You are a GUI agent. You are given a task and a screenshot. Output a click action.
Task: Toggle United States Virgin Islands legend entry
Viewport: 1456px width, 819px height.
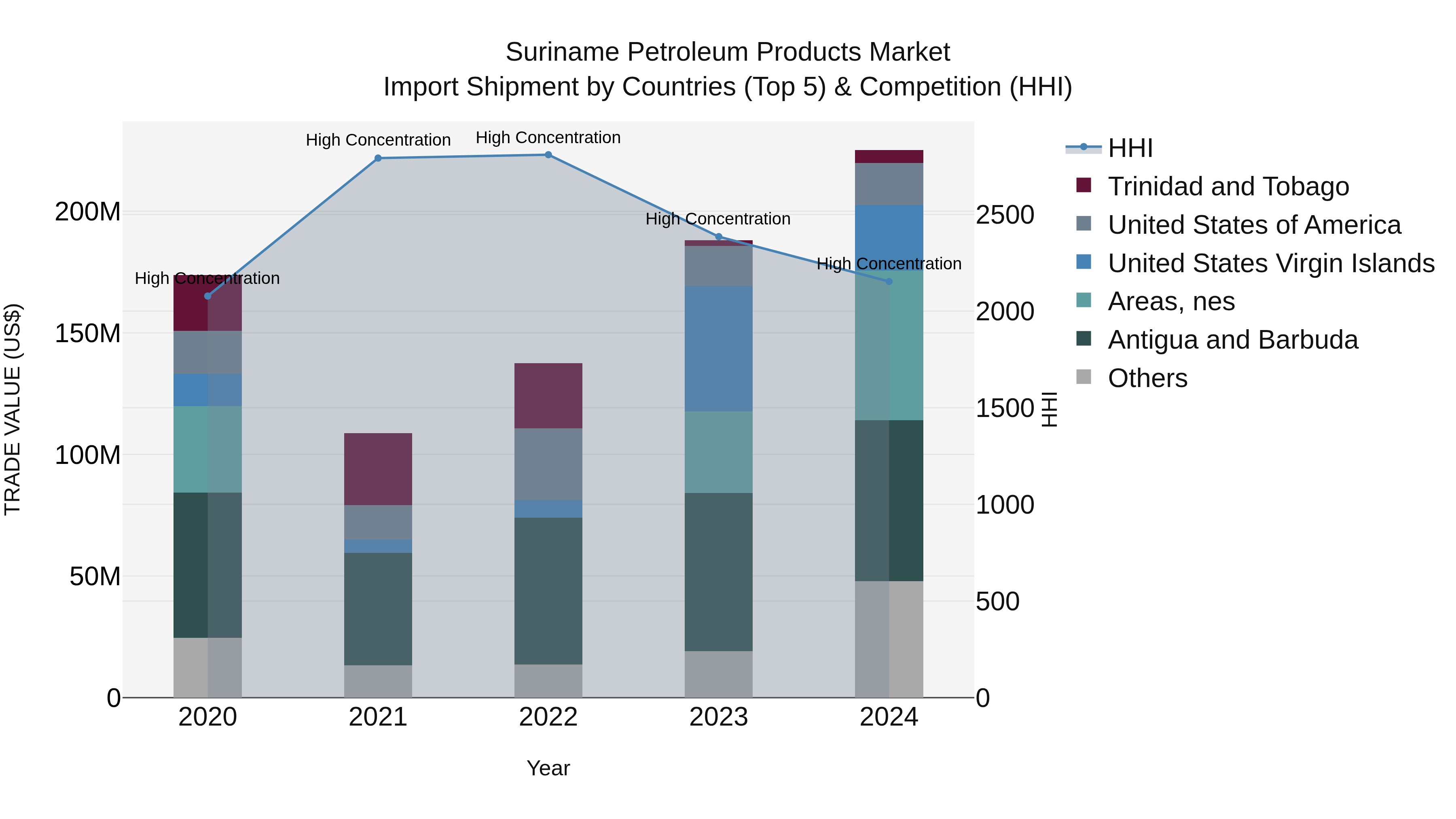[1255, 263]
